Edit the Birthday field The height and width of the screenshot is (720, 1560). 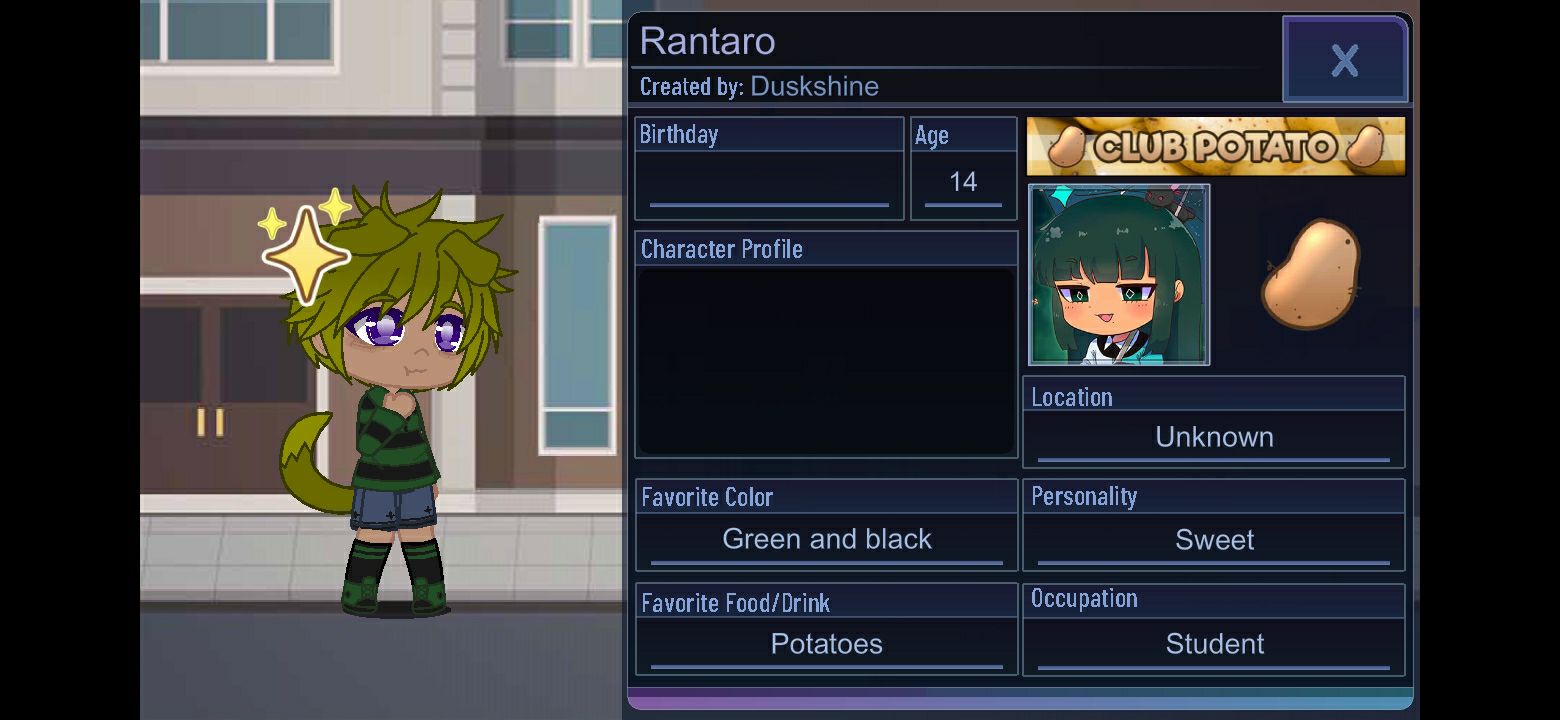coord(769,181)
